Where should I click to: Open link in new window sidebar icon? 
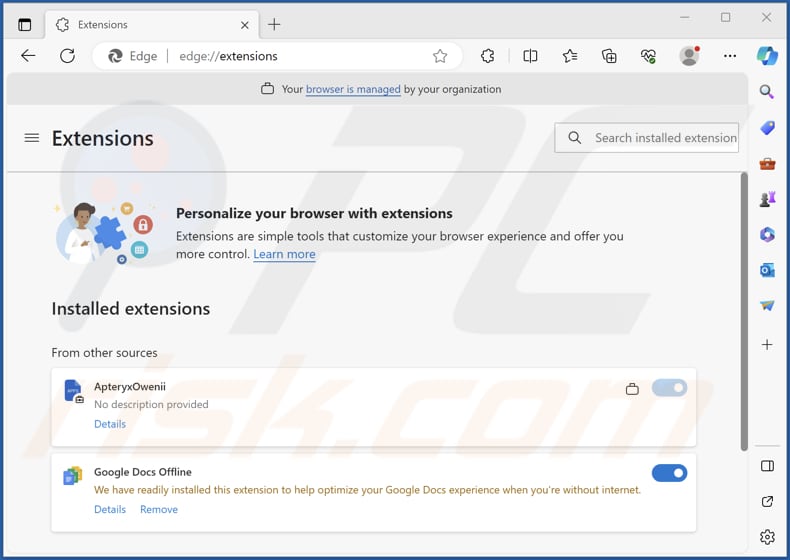767,502
